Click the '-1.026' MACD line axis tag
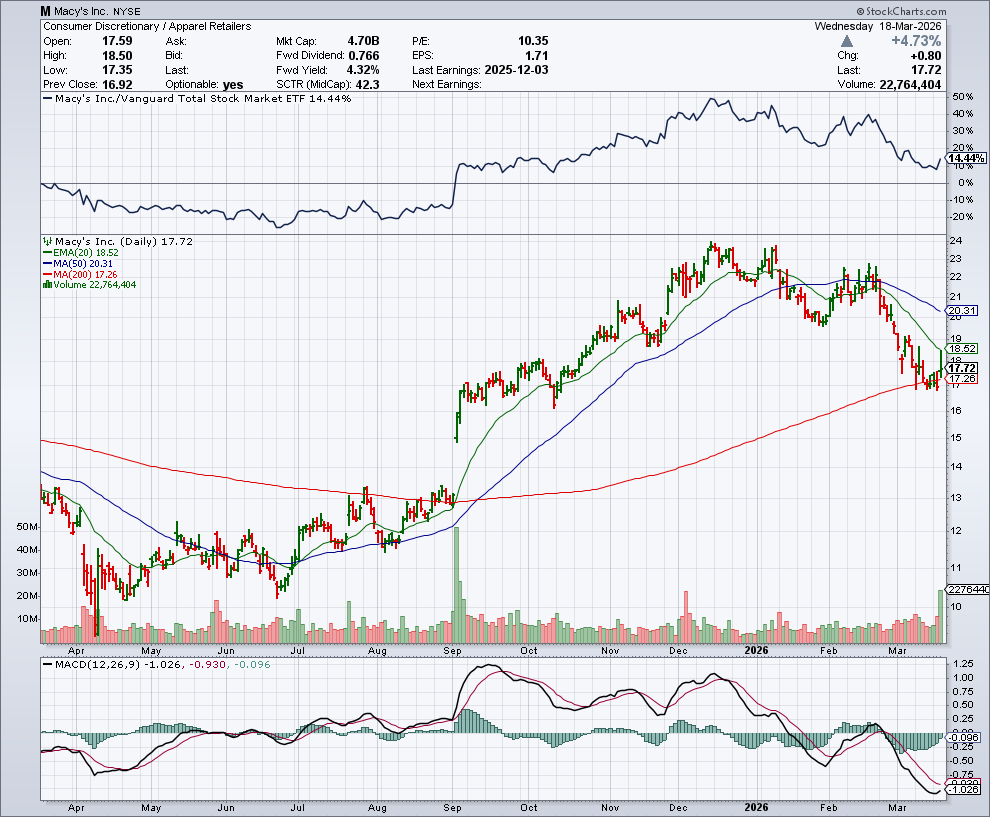The width and height of the screenshot is (990, 817). coord(962,790)
